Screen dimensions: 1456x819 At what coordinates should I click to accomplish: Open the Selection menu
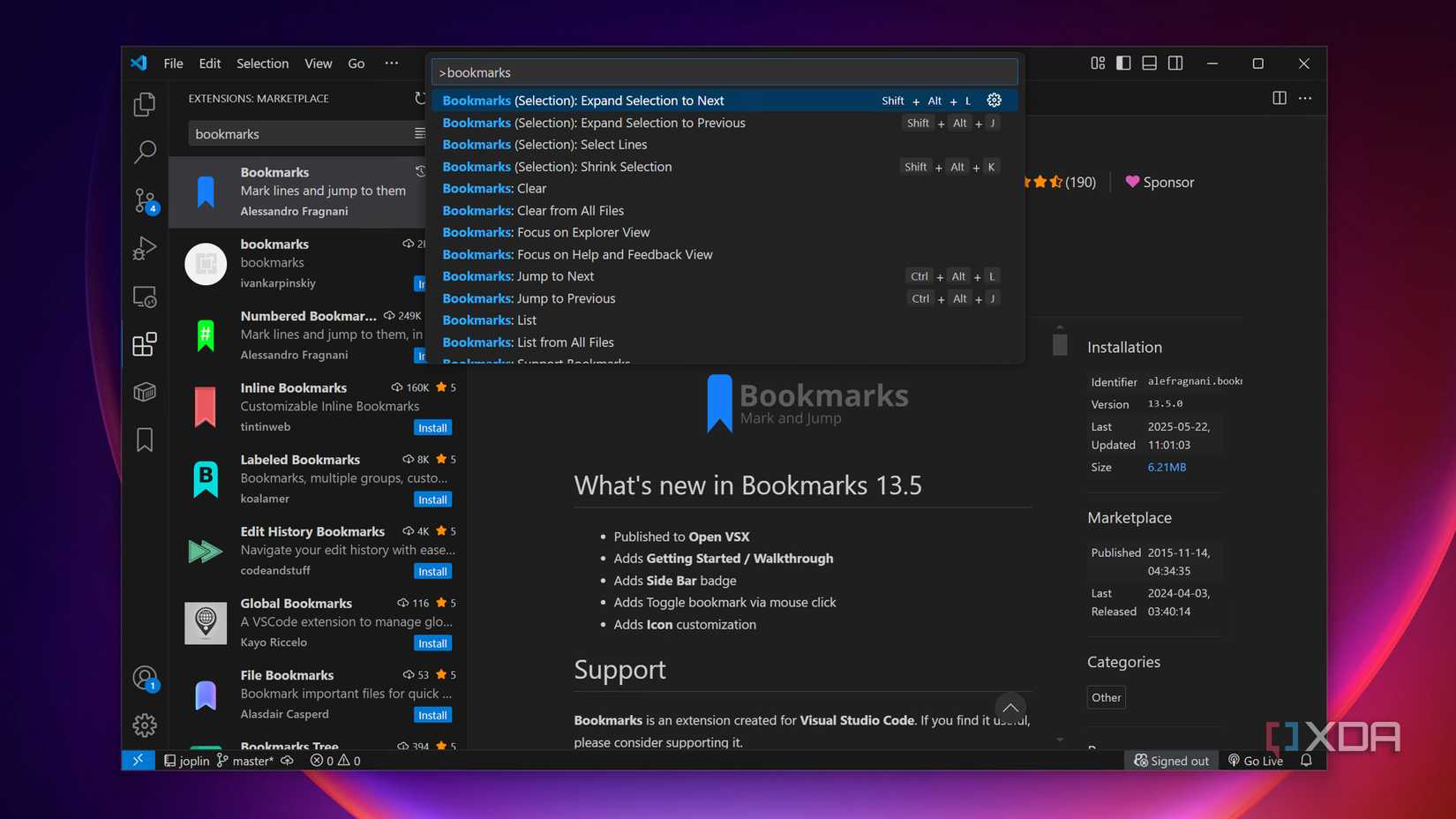pyautogui.click(x=262, y=64)
